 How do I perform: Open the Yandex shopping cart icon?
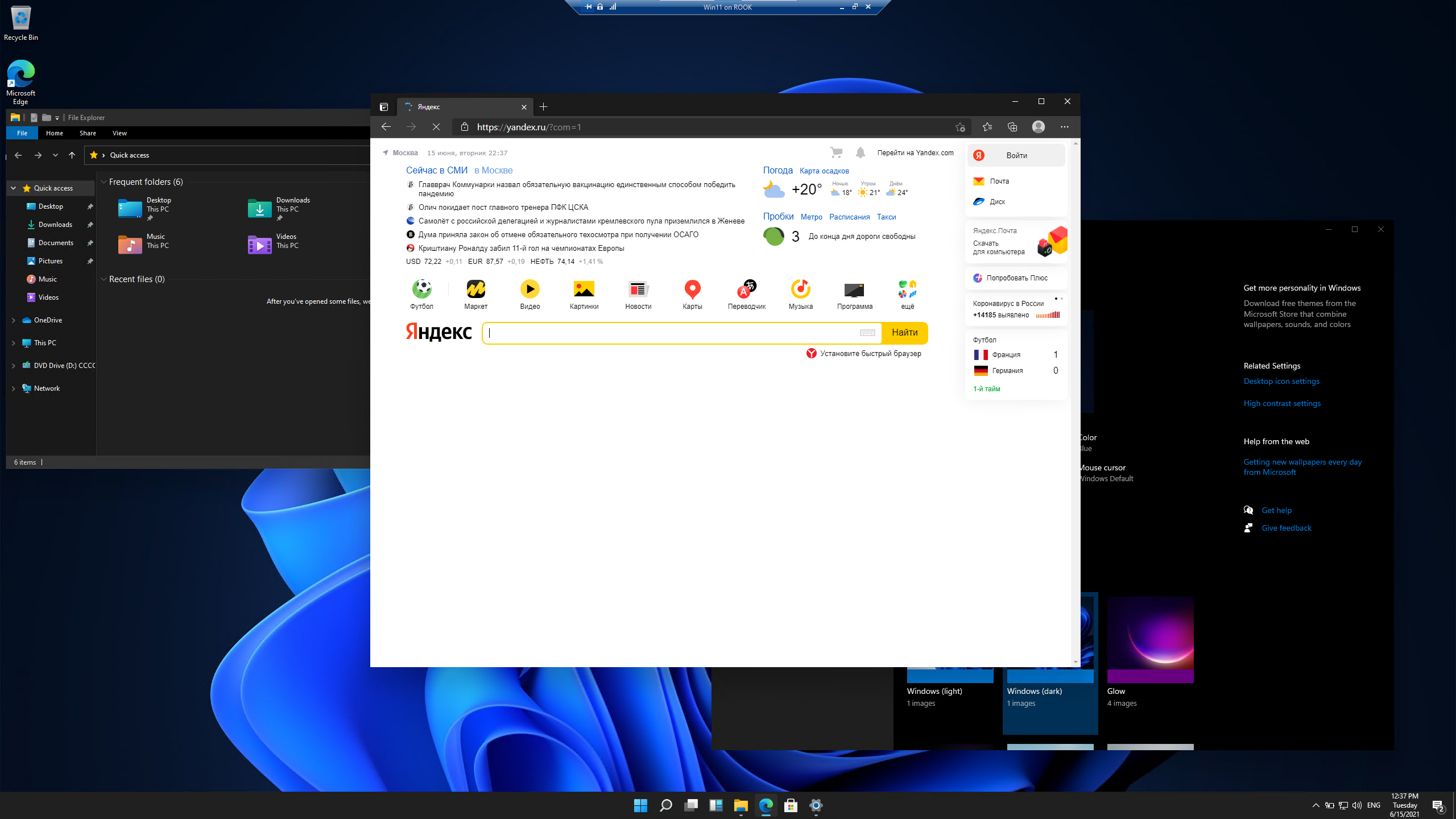(836, 152)
